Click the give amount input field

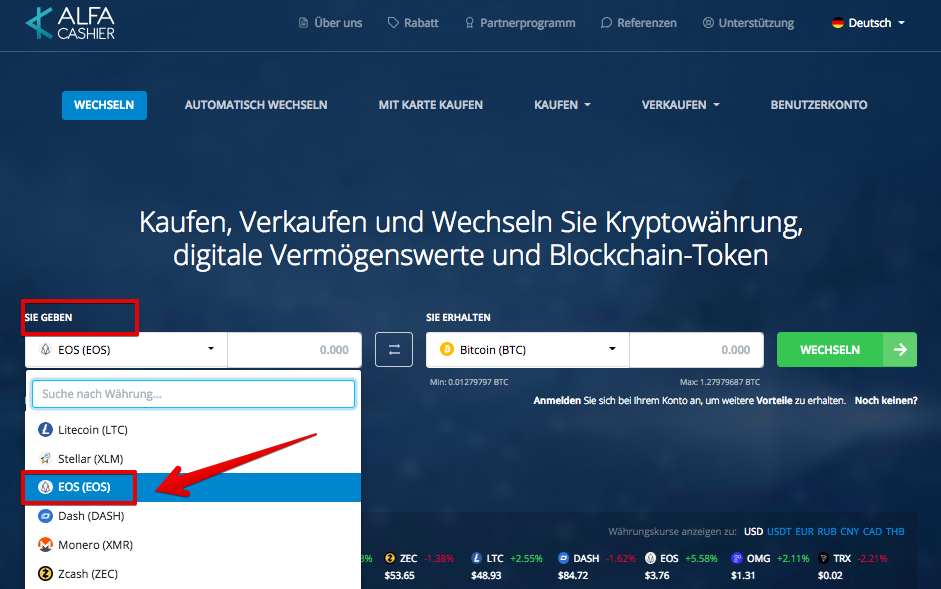click(x=295, y=349)
